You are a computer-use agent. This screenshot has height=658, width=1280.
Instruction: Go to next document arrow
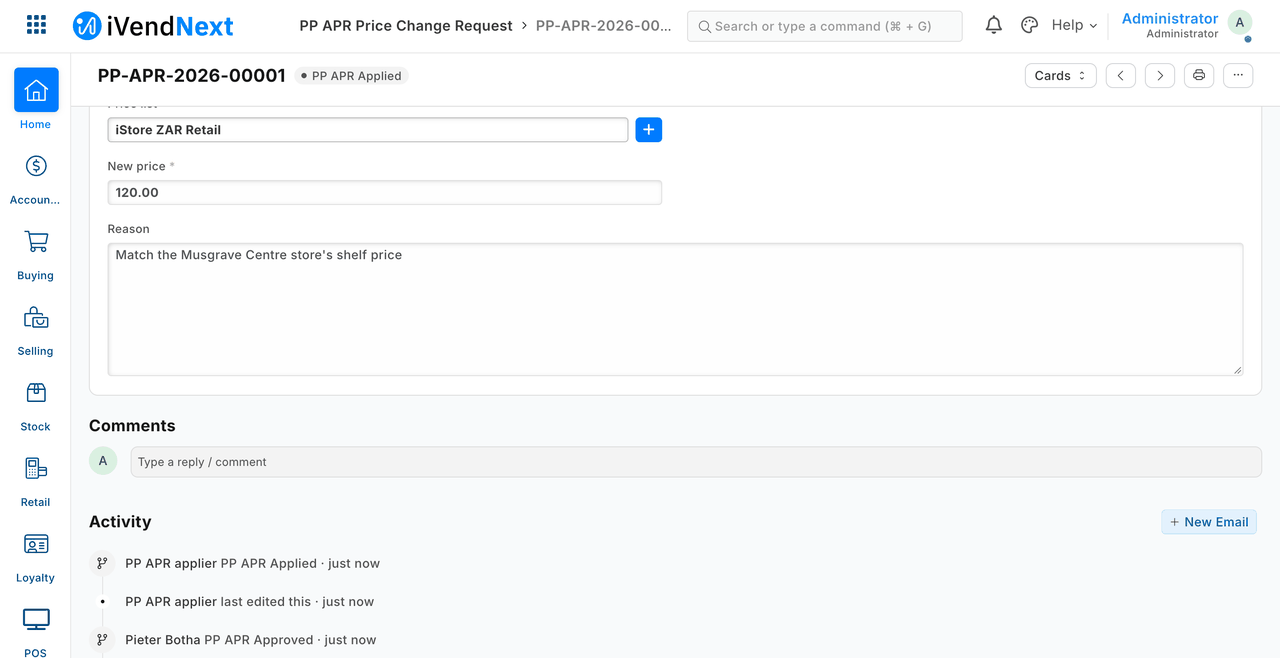click(x=1160, y=76)
